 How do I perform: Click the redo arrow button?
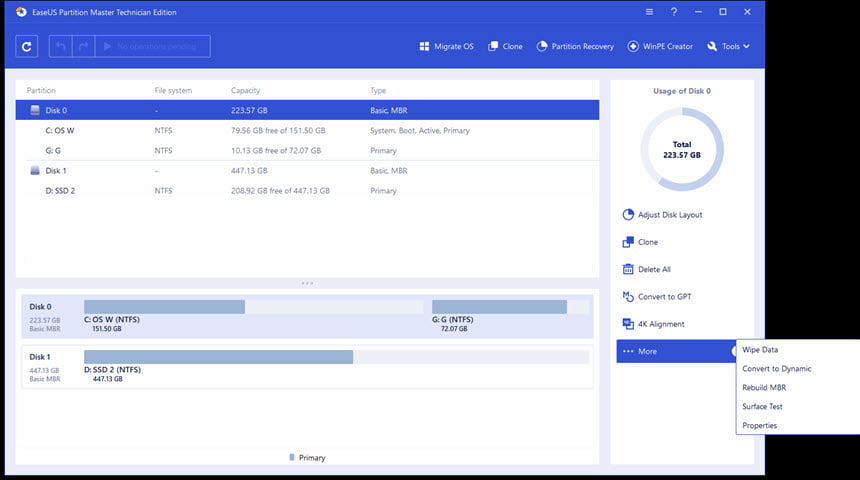click(x=83, y=47)
